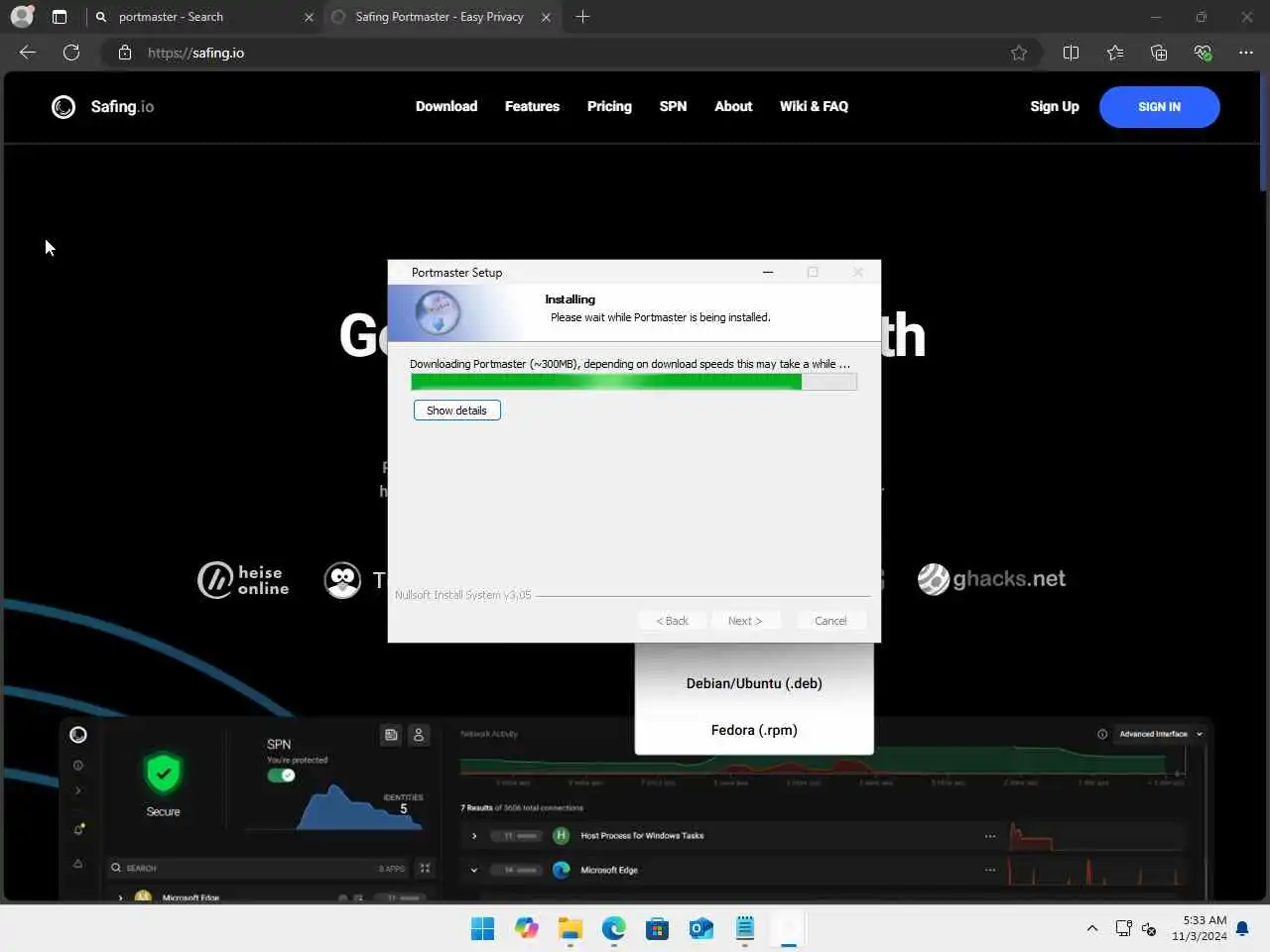The image size is (1270, 952).
Task: Open the About menu item
Action: coord(733,106)
